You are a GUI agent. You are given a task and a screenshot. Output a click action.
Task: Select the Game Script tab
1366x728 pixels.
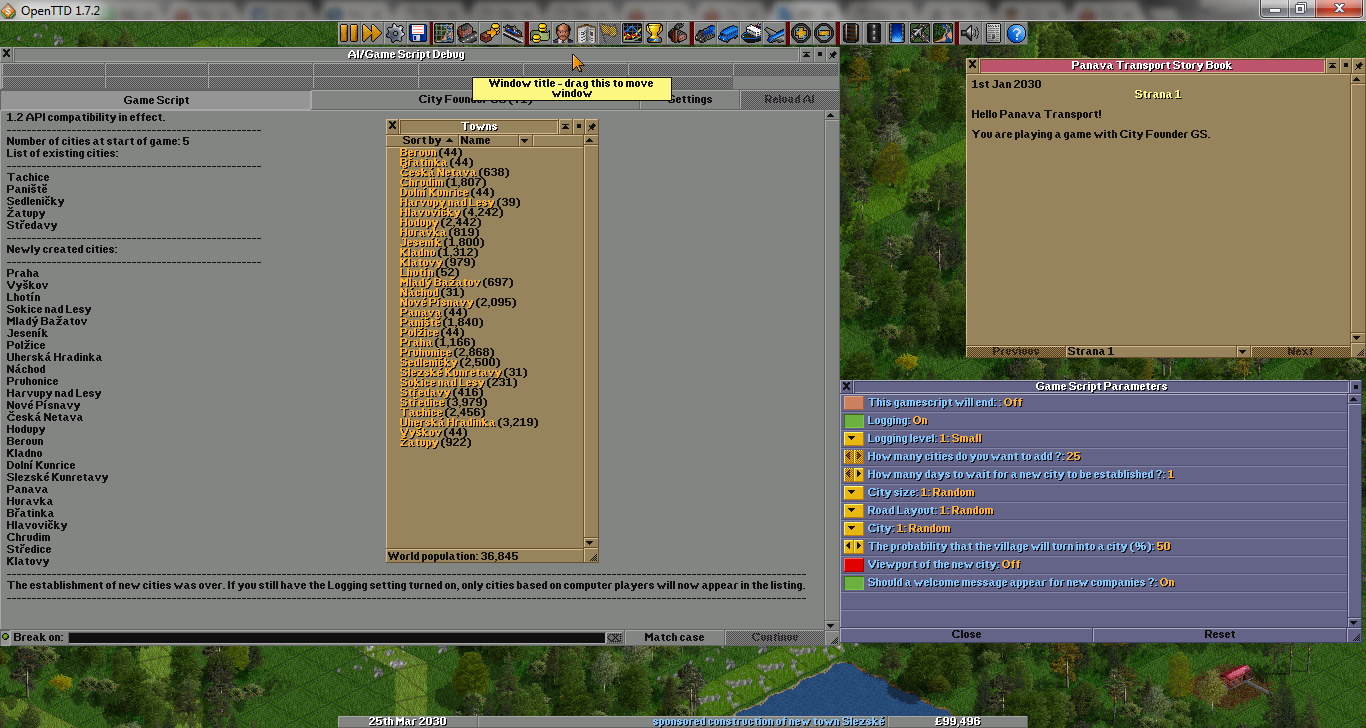click(x=156, y=100)
